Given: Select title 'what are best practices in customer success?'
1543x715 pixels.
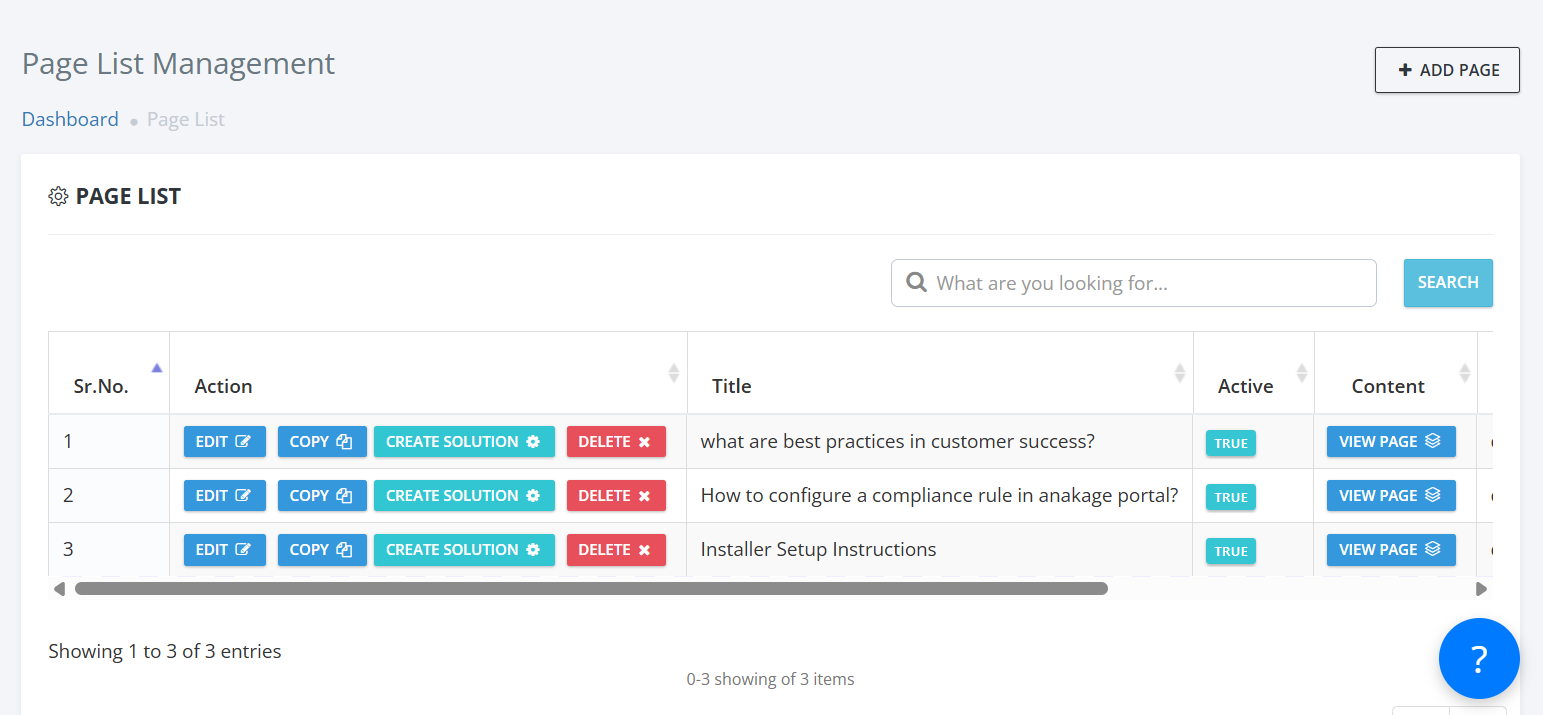Looking at the screenshot, I should pos(897,441).
